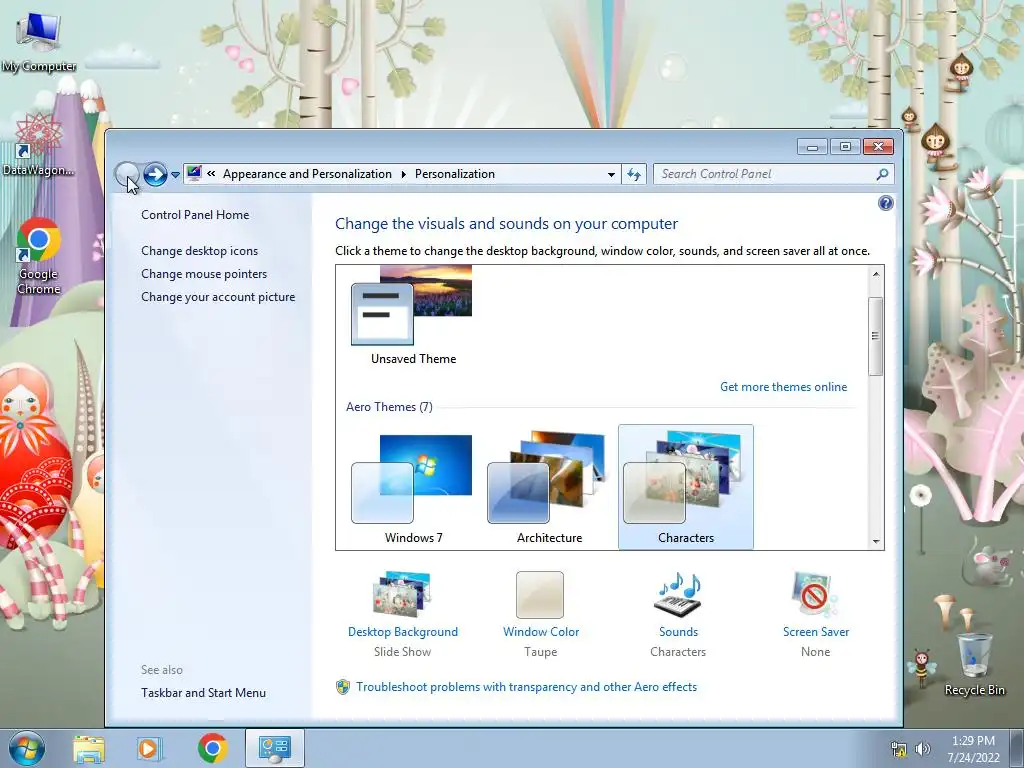Open Change mouse pointers link
1024x768 pixels.
[x=204, y=274]
